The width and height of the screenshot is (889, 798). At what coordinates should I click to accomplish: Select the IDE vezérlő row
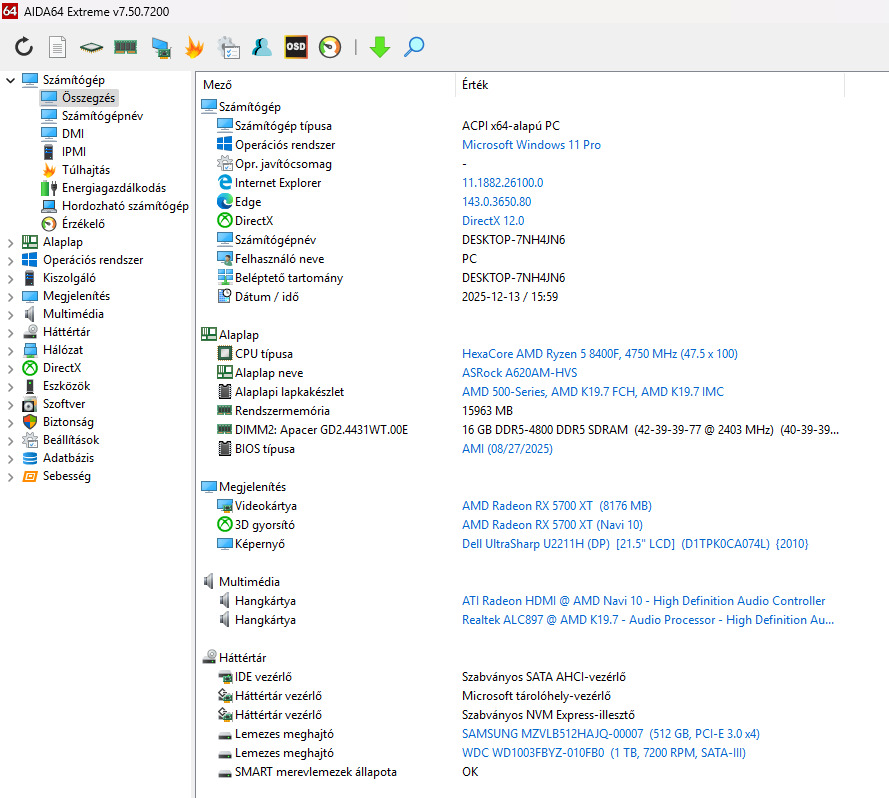(520, 677)
